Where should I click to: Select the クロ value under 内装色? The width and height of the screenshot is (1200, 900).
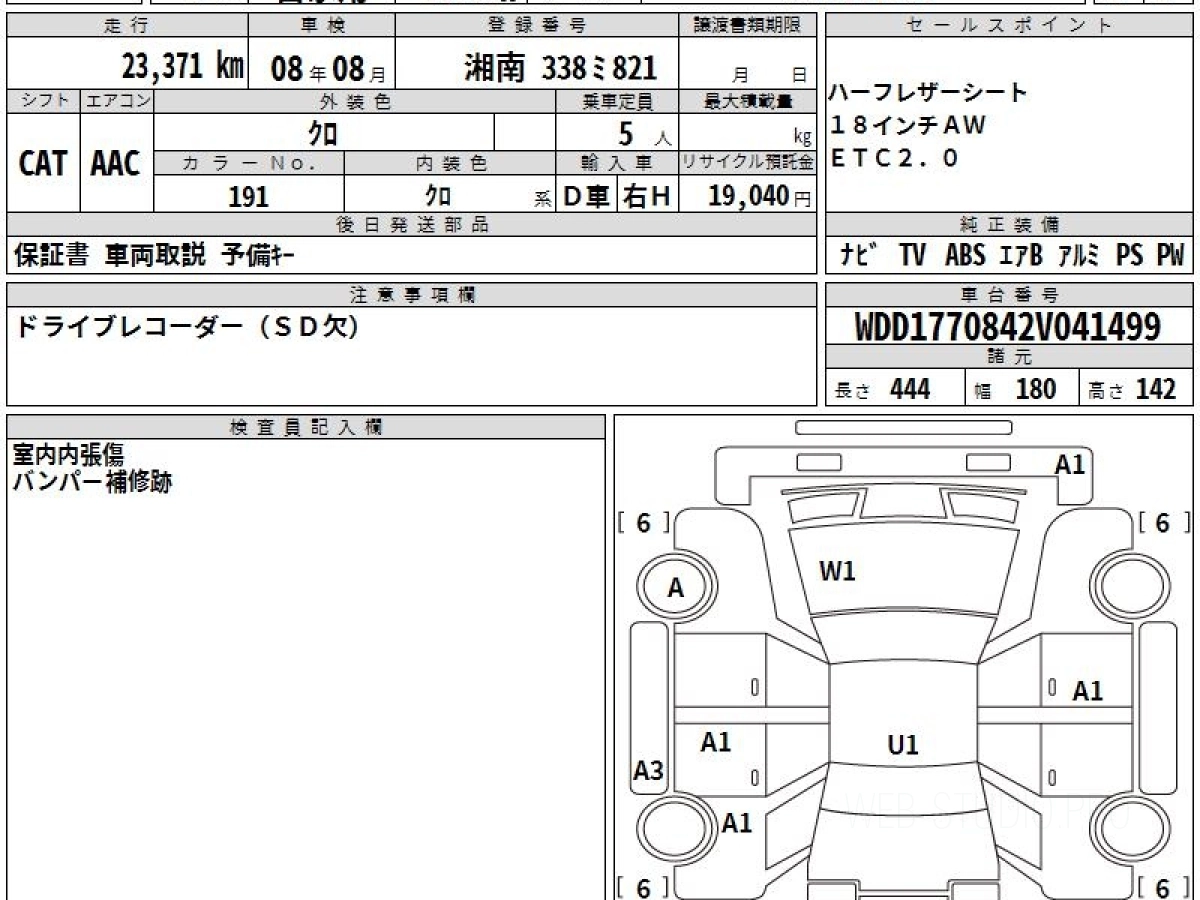pyautogui.click(x=437, y=196)
